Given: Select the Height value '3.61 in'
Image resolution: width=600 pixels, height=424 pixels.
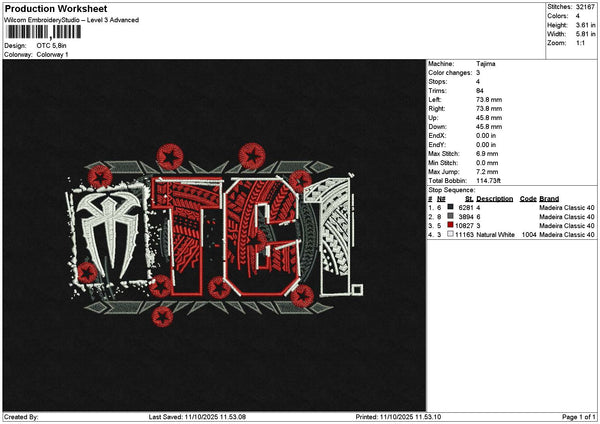Looking at the screenshot, I should pos(585,25).
